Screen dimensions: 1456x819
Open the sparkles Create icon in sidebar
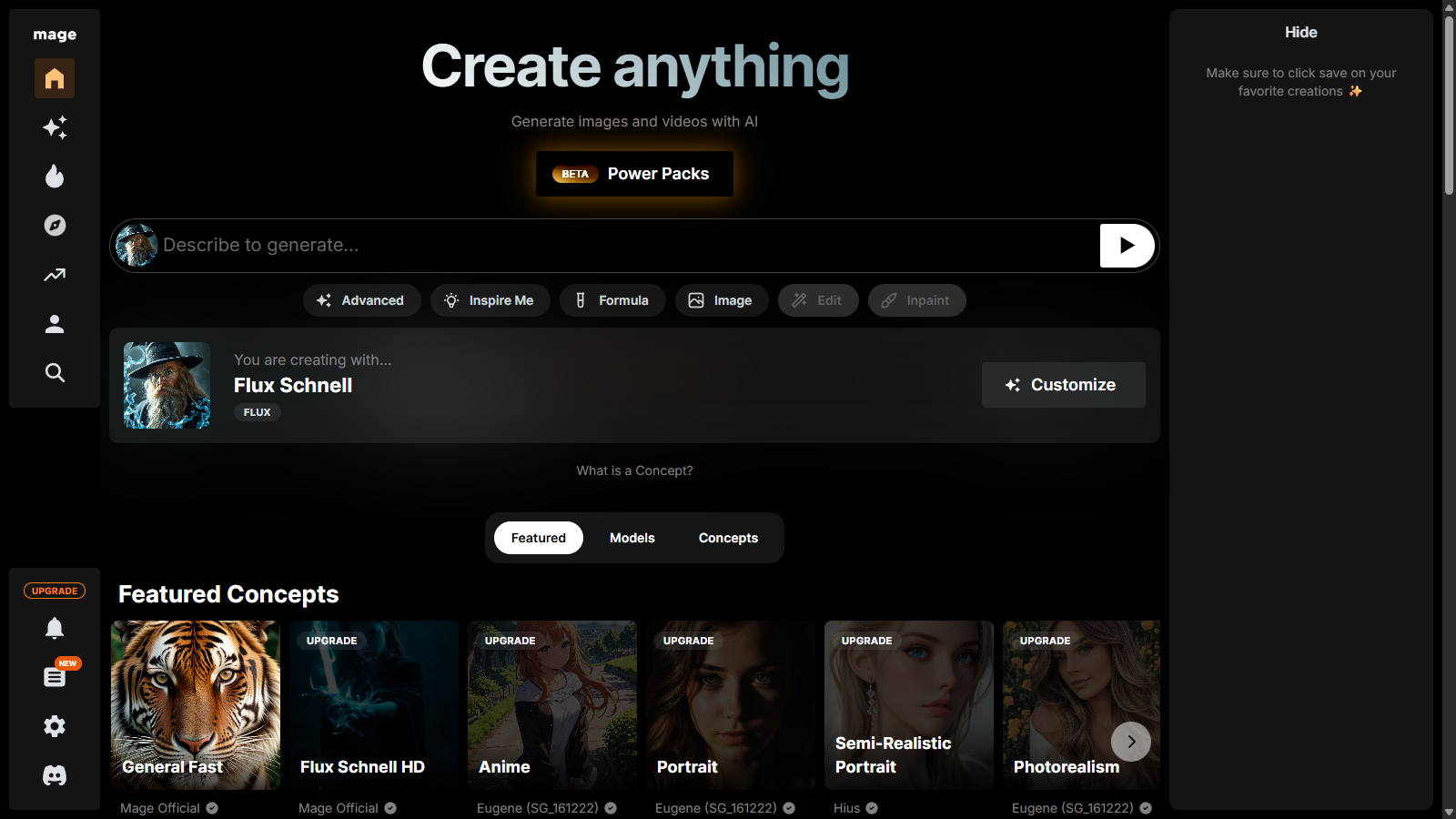55,127
